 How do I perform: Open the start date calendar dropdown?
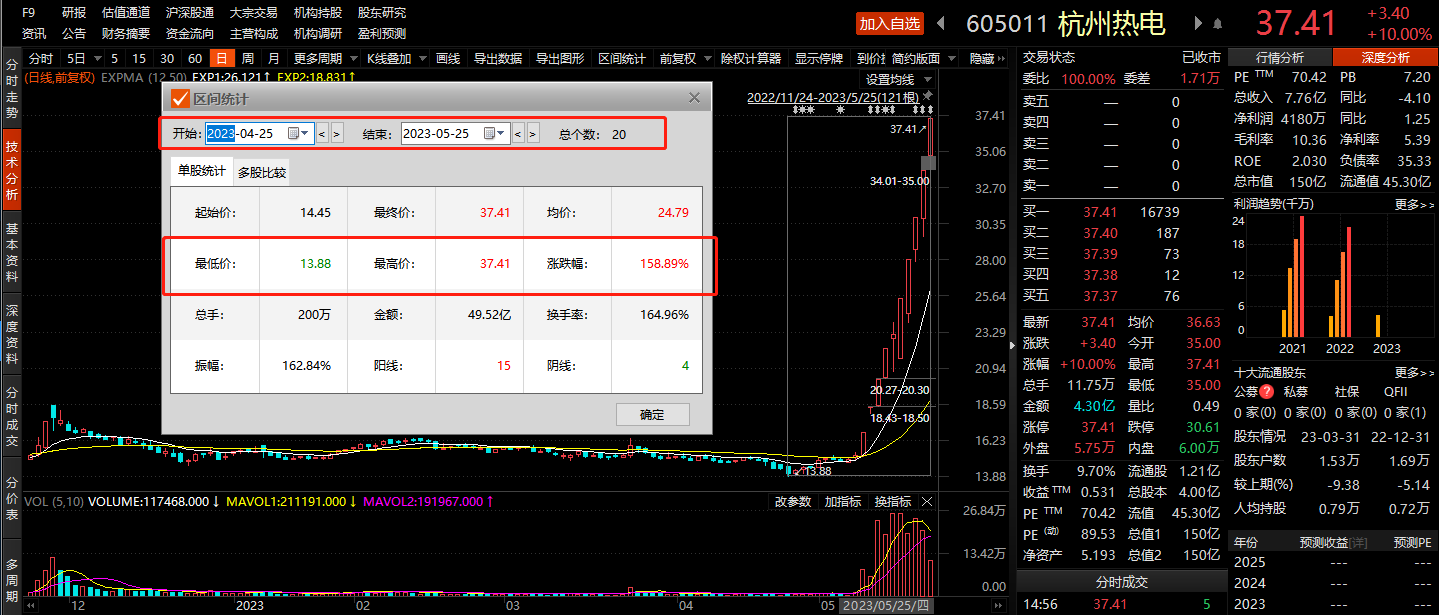pyautogui.click(x=300, y=133)
